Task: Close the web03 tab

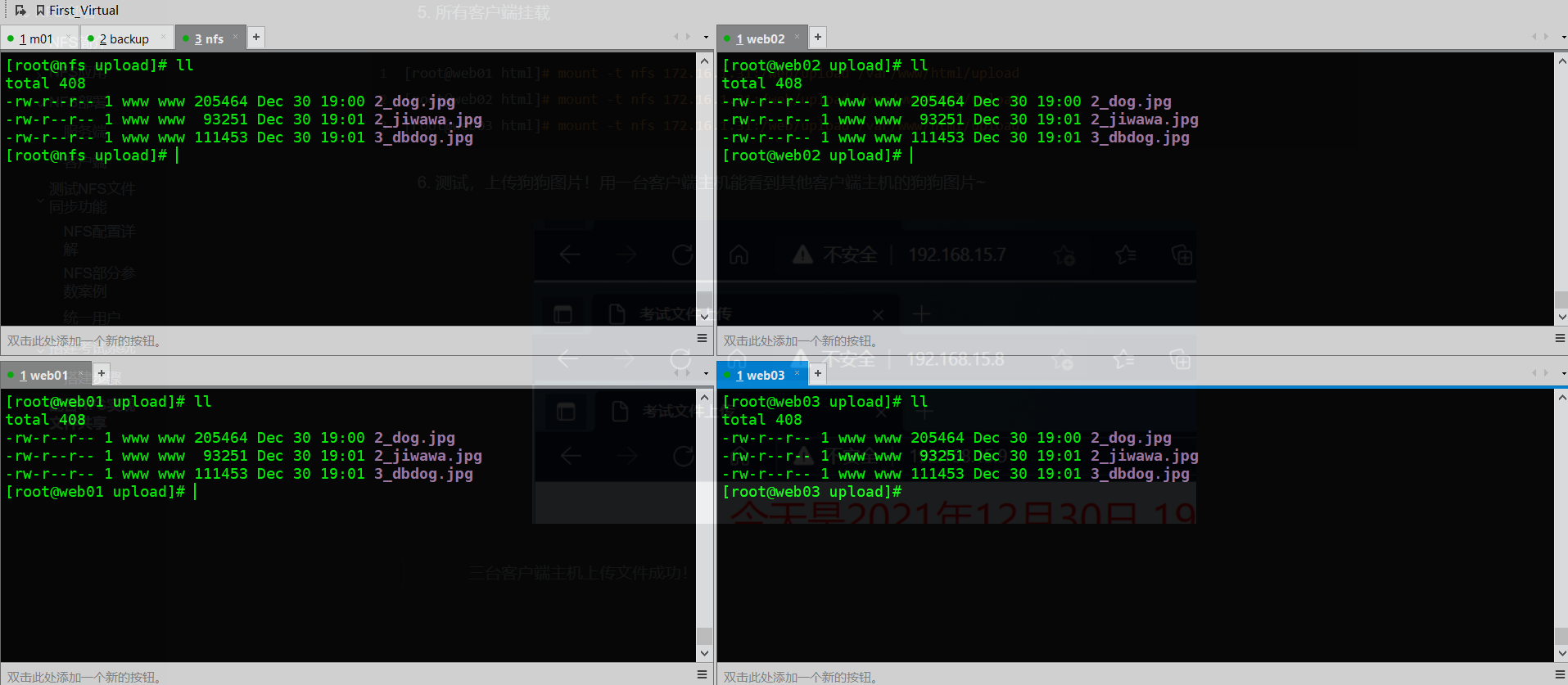Action: [x=797, y=373]
